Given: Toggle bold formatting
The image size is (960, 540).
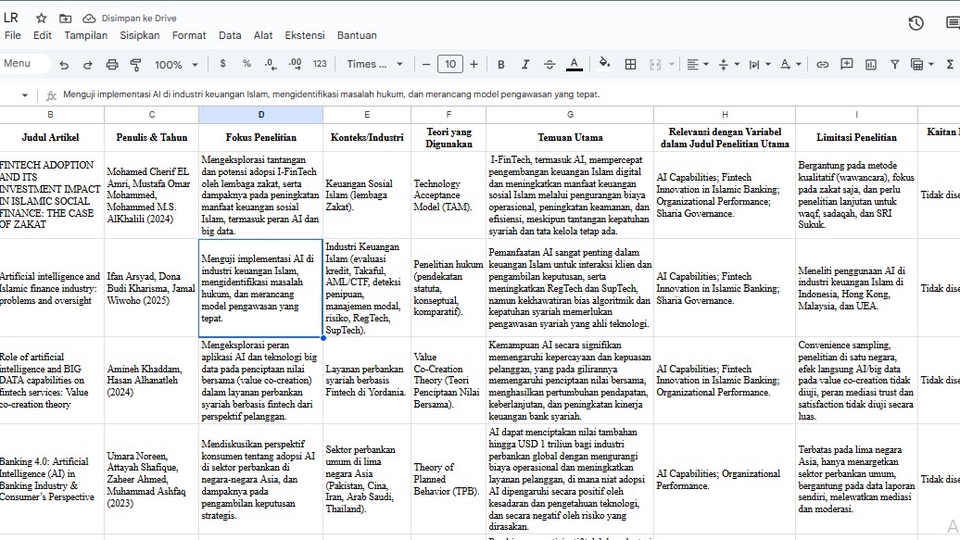Looking at the screenshot, I should click(x=502, y=64).
